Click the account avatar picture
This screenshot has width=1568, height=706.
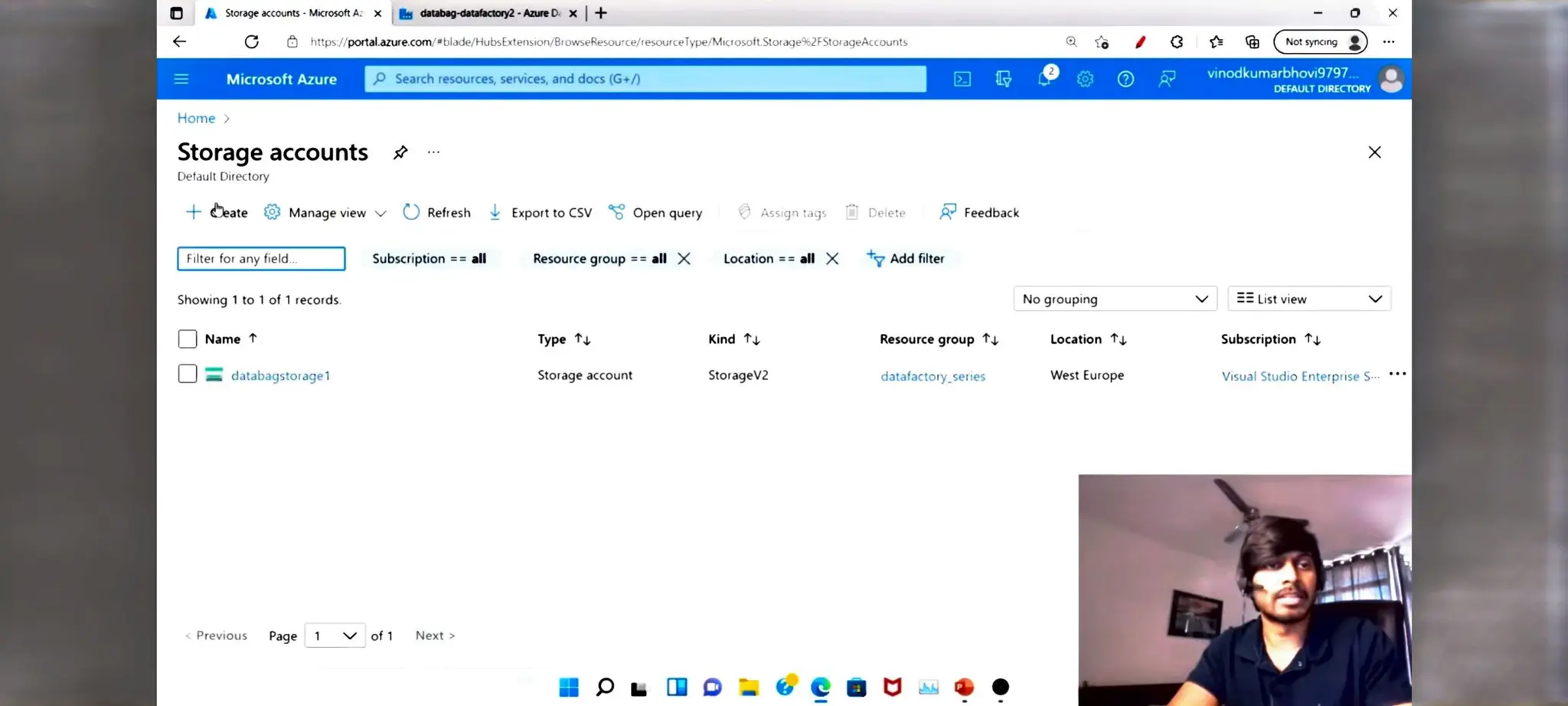1391,79
